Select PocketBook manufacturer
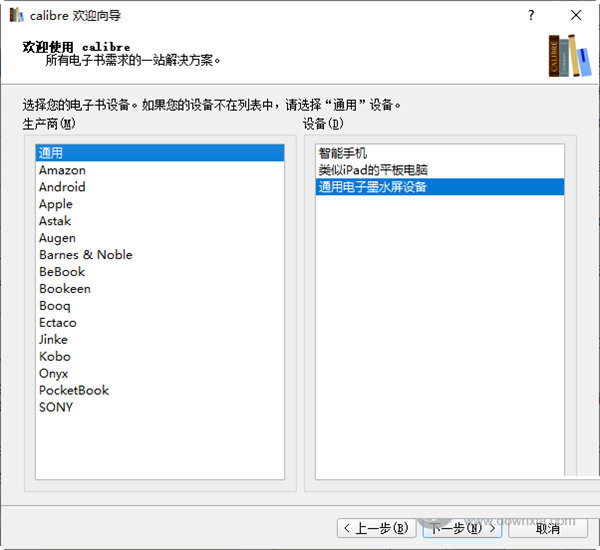 tap(74, 390)
